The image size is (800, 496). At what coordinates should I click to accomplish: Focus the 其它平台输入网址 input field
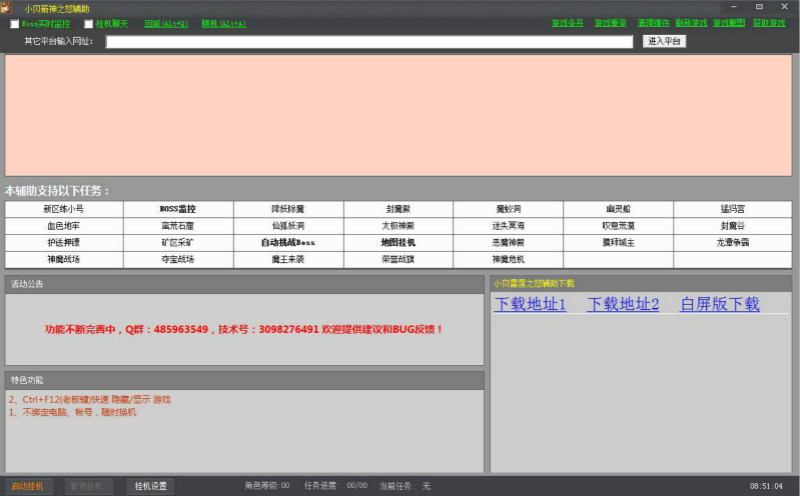tap(369, 42)
